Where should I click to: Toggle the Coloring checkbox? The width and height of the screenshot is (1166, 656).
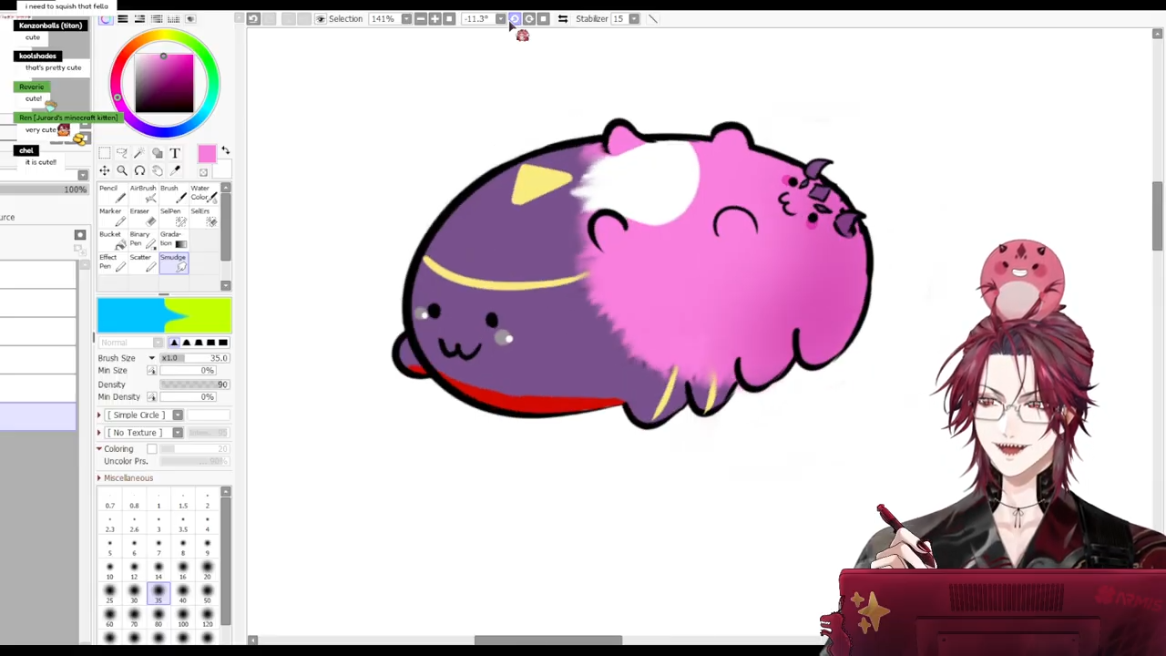[152, 449]
